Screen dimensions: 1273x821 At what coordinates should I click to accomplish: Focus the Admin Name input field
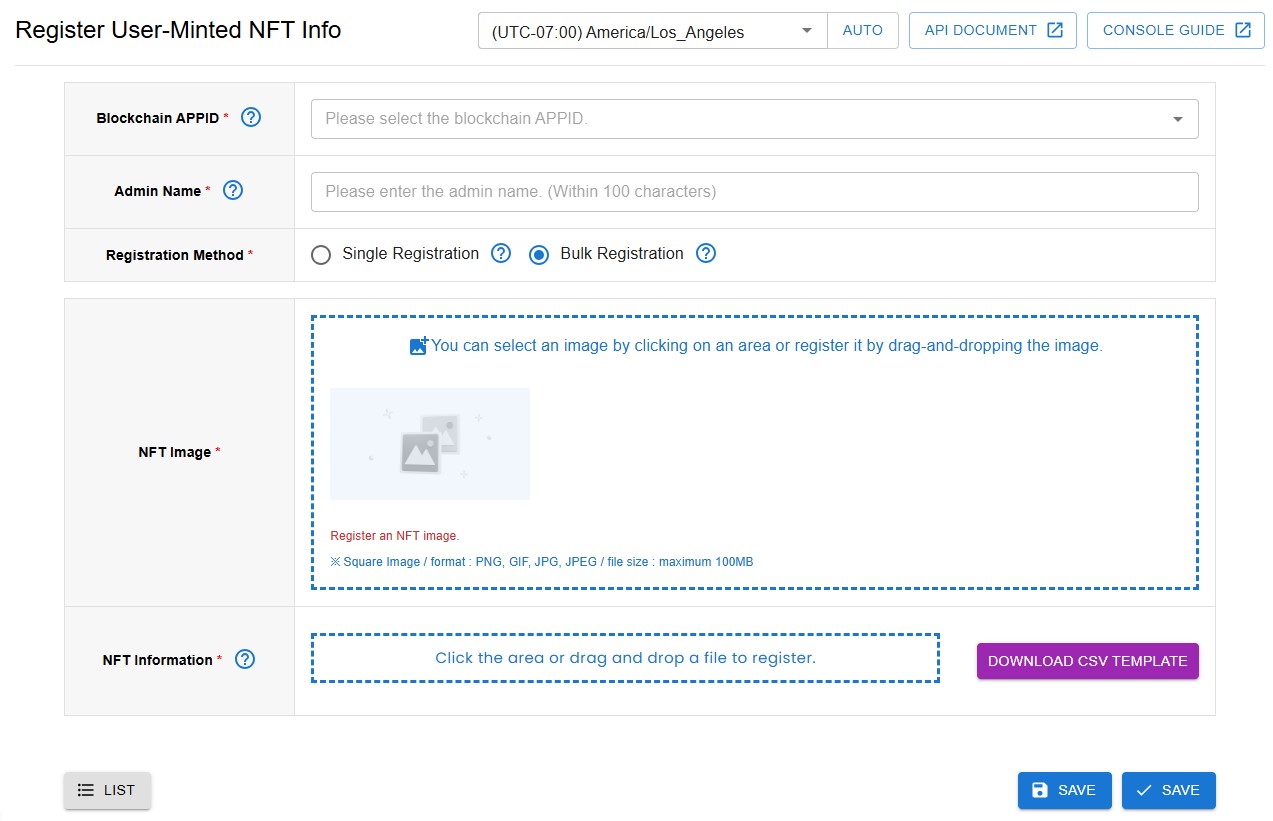pyautogui.click(x=754, y=192)
